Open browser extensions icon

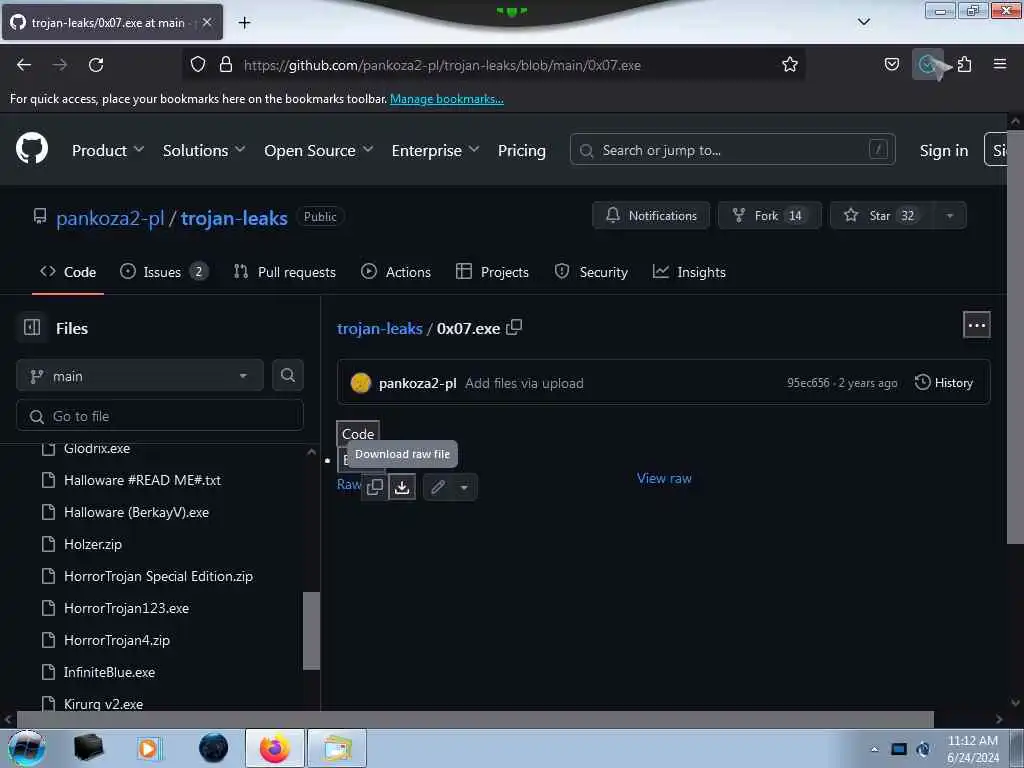click(x=965, y=64)
